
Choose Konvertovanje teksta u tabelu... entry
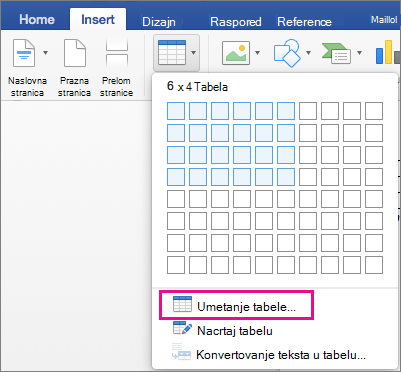(x=269, y=354)
